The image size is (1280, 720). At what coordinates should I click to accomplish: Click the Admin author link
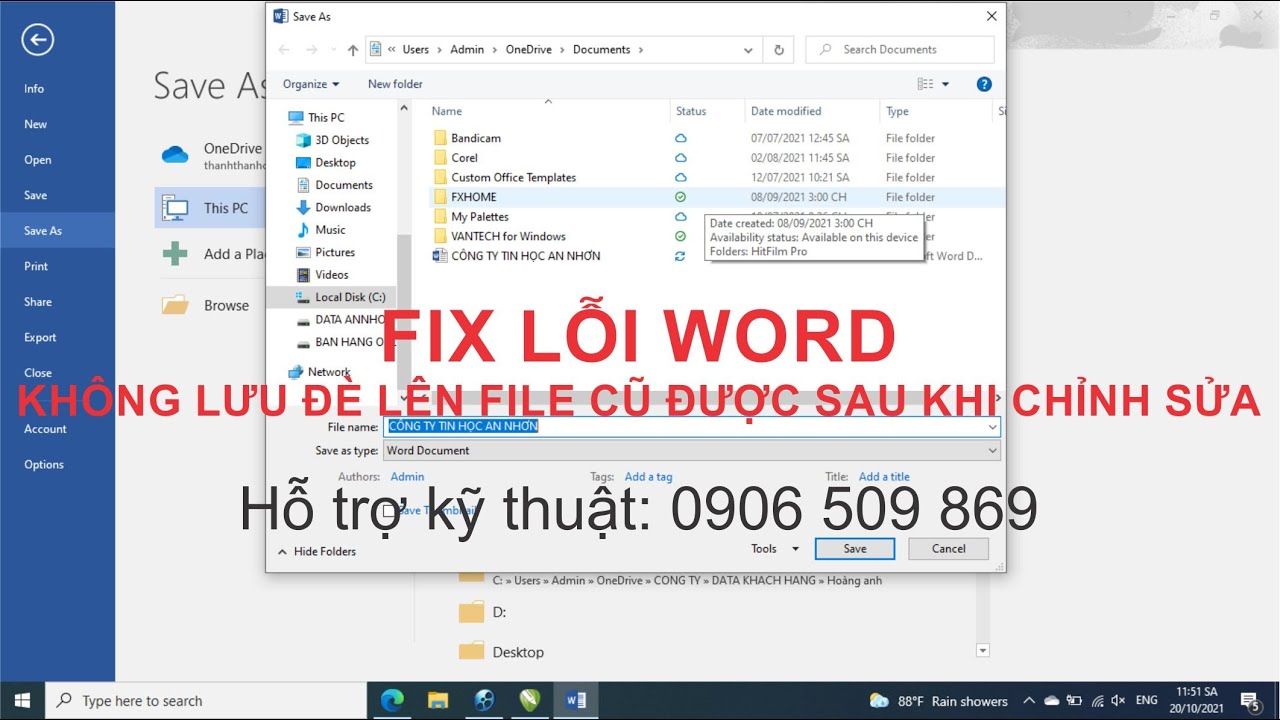click(x=407, y=477)
